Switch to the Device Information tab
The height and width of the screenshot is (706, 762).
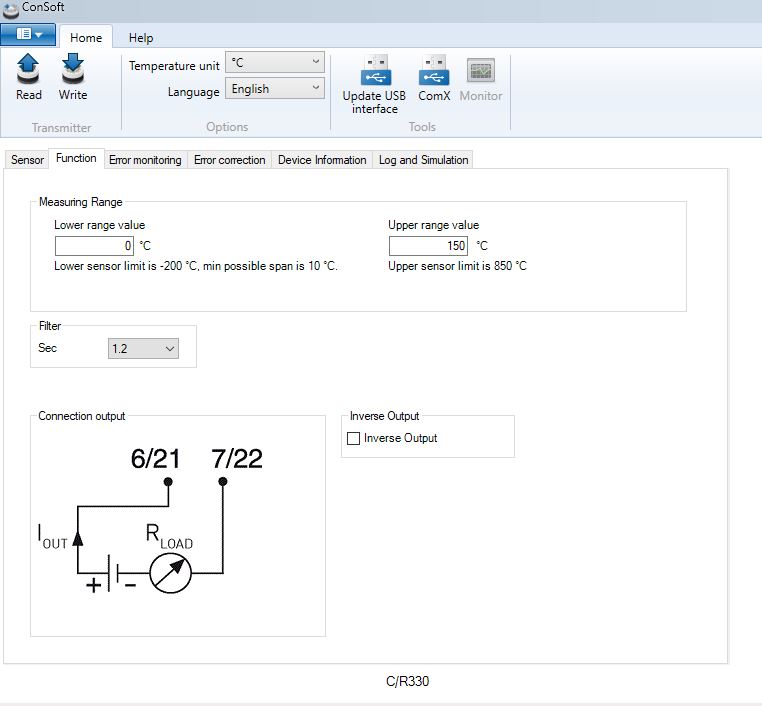click(322, 159)
